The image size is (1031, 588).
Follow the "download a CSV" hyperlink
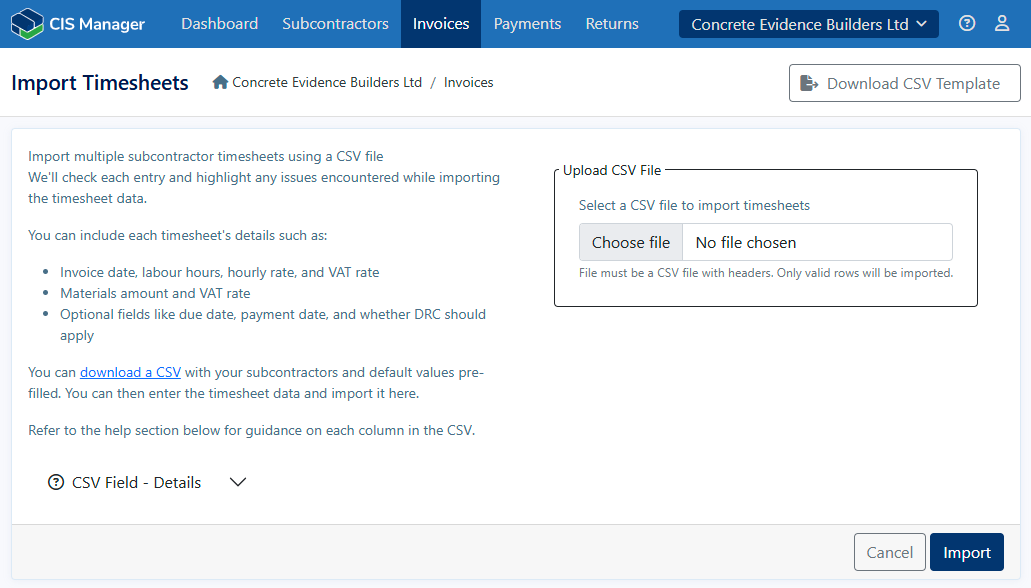pyautogui.click(x=130, y=372)
